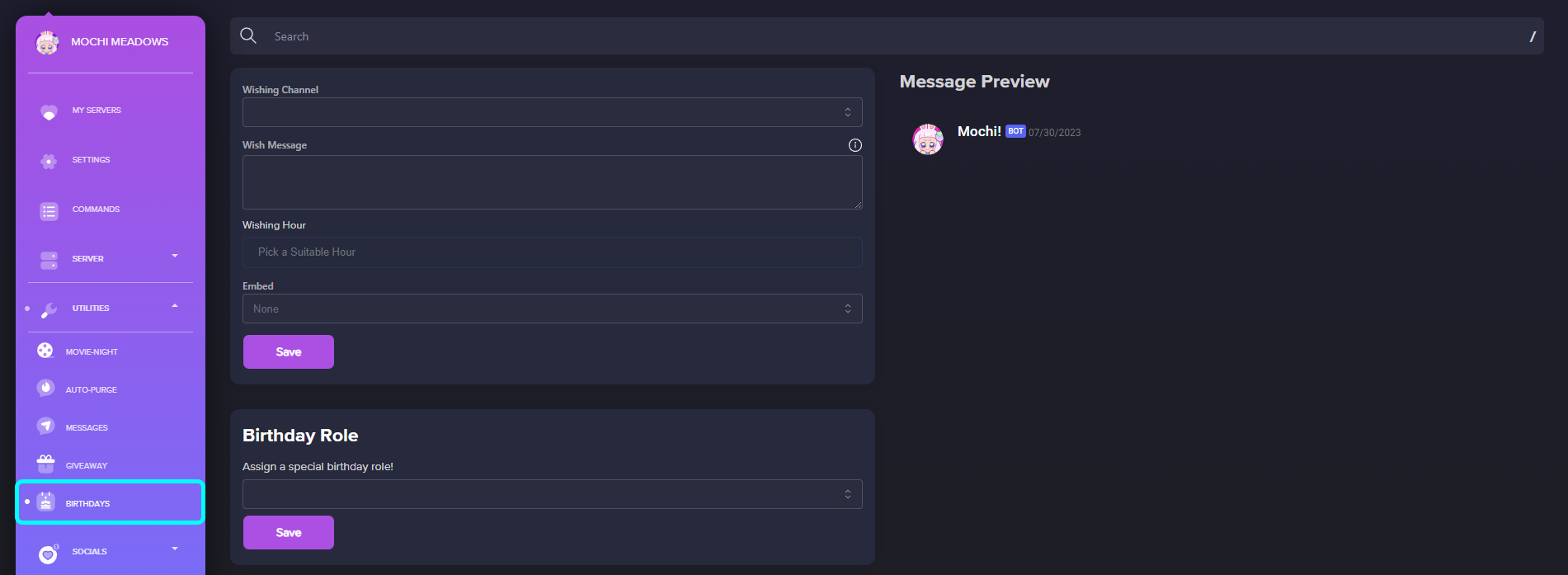Expand the Socials sidebar section
The height and width of the screenshot is (575, 1568).
click(x=175, y=549)
